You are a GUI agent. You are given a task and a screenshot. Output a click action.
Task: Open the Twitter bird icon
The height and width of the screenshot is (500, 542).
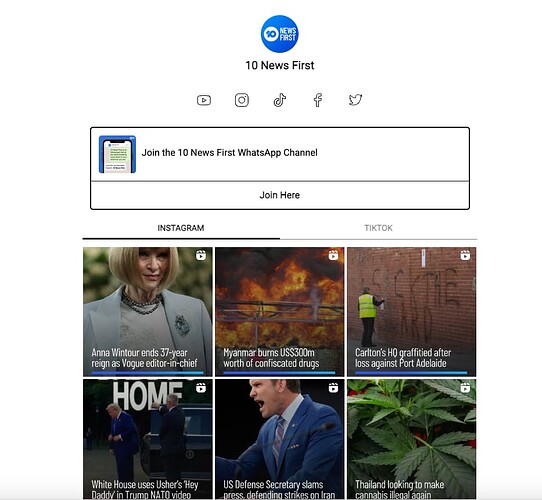click(355, 100)
